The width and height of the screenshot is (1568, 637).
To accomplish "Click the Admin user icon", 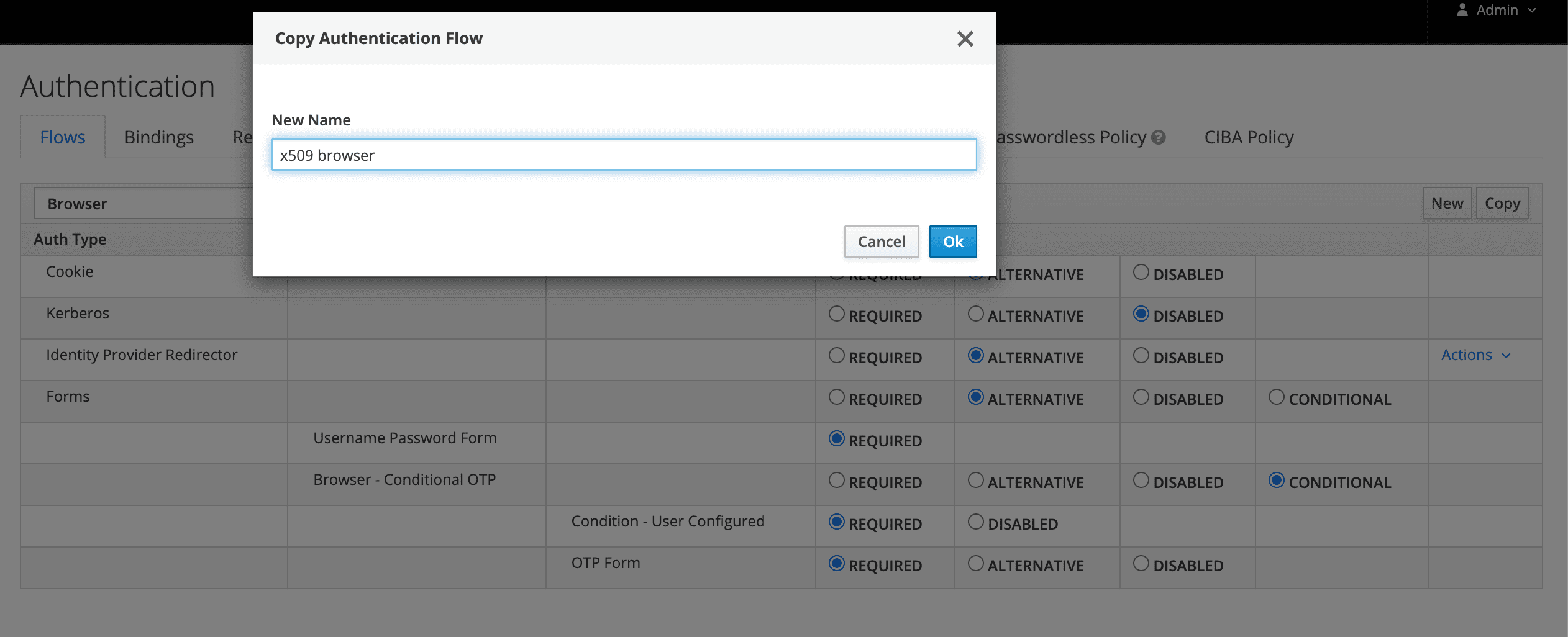I will pyautogui.click(x=1462, y=11).
